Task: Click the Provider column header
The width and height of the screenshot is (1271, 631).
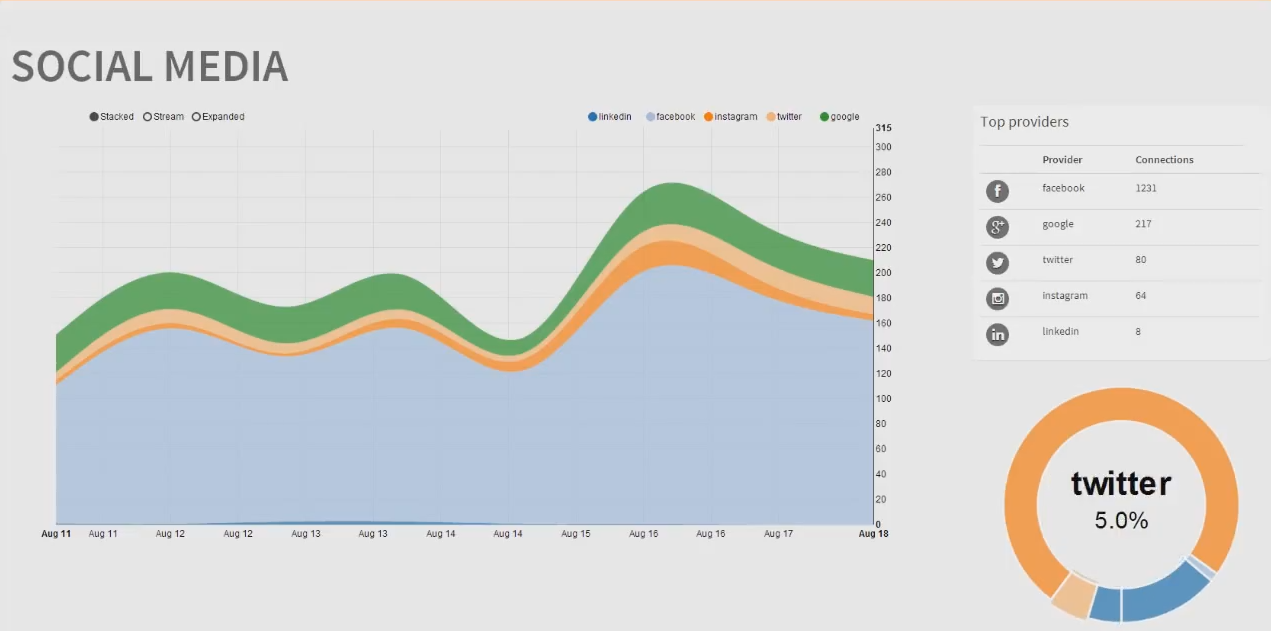Action: (1062, 160)
